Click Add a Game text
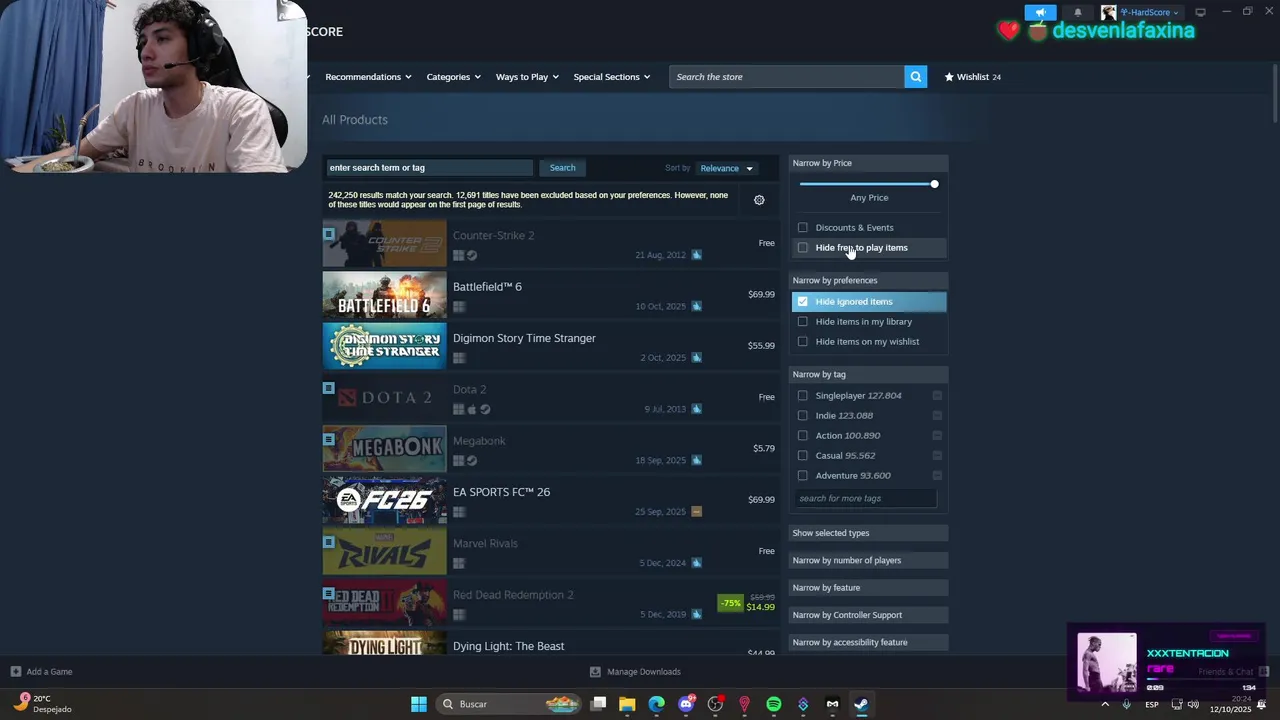Screen dimensions: 1280x720 49,672
